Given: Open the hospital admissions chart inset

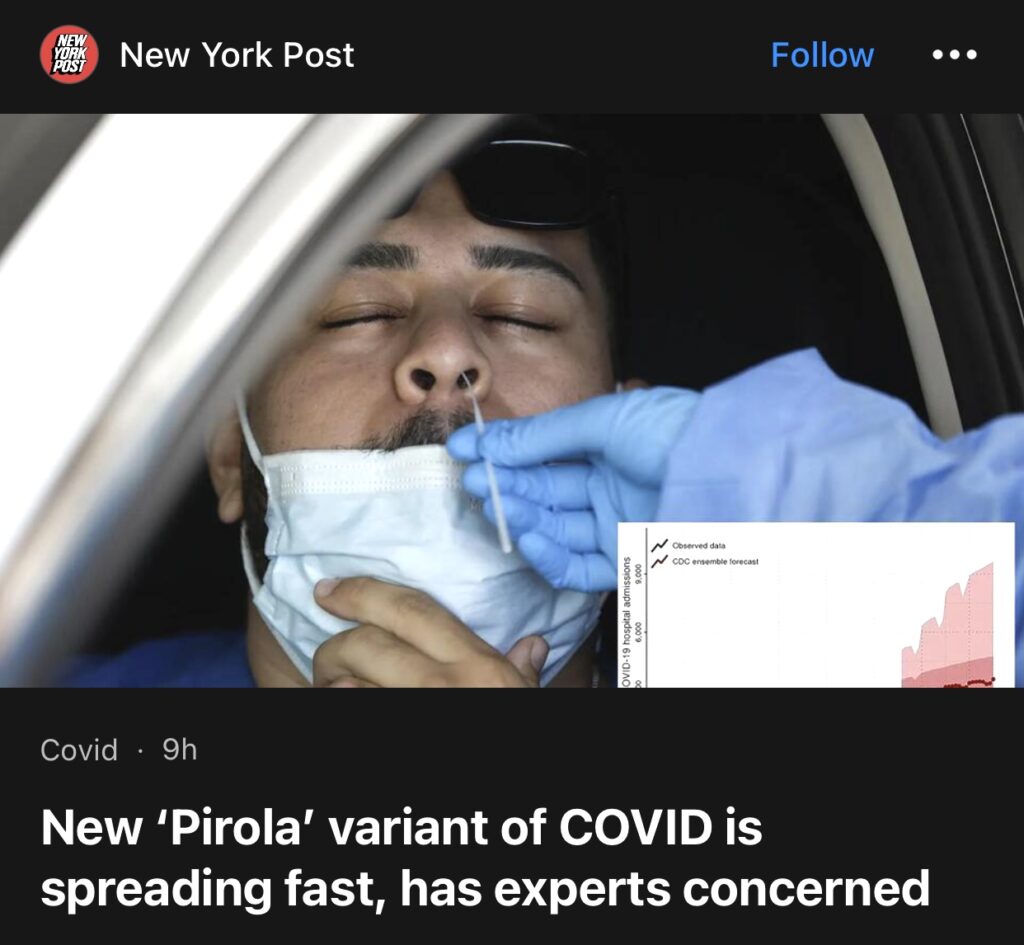Looking at the screenshot, I should pos(816,605).
